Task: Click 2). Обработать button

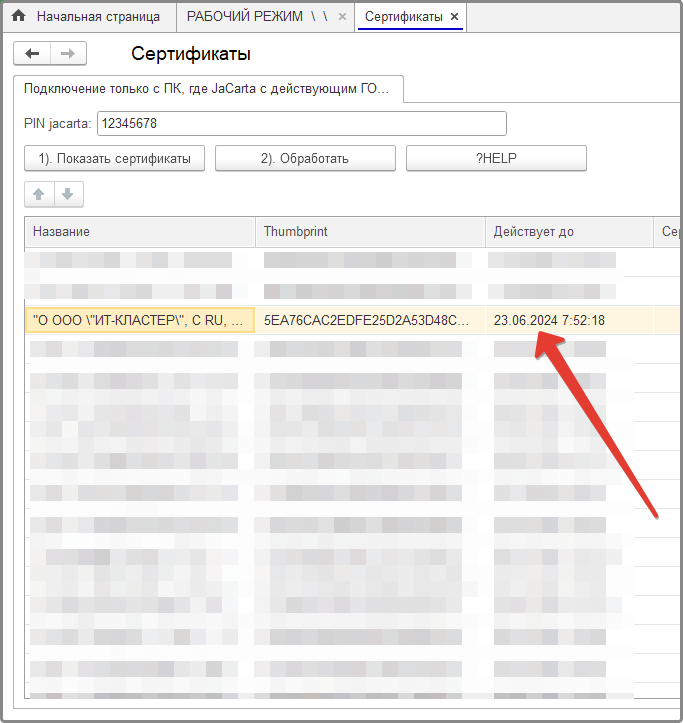Action: pos(305,159)
